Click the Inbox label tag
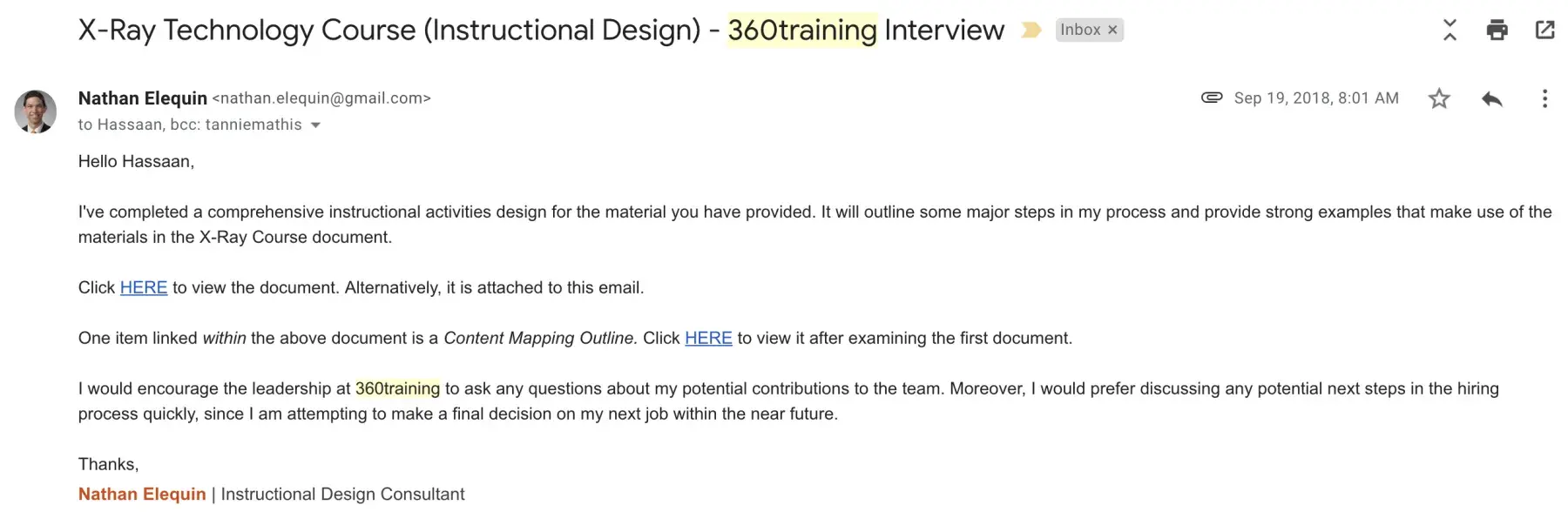 coord(1080,30)
